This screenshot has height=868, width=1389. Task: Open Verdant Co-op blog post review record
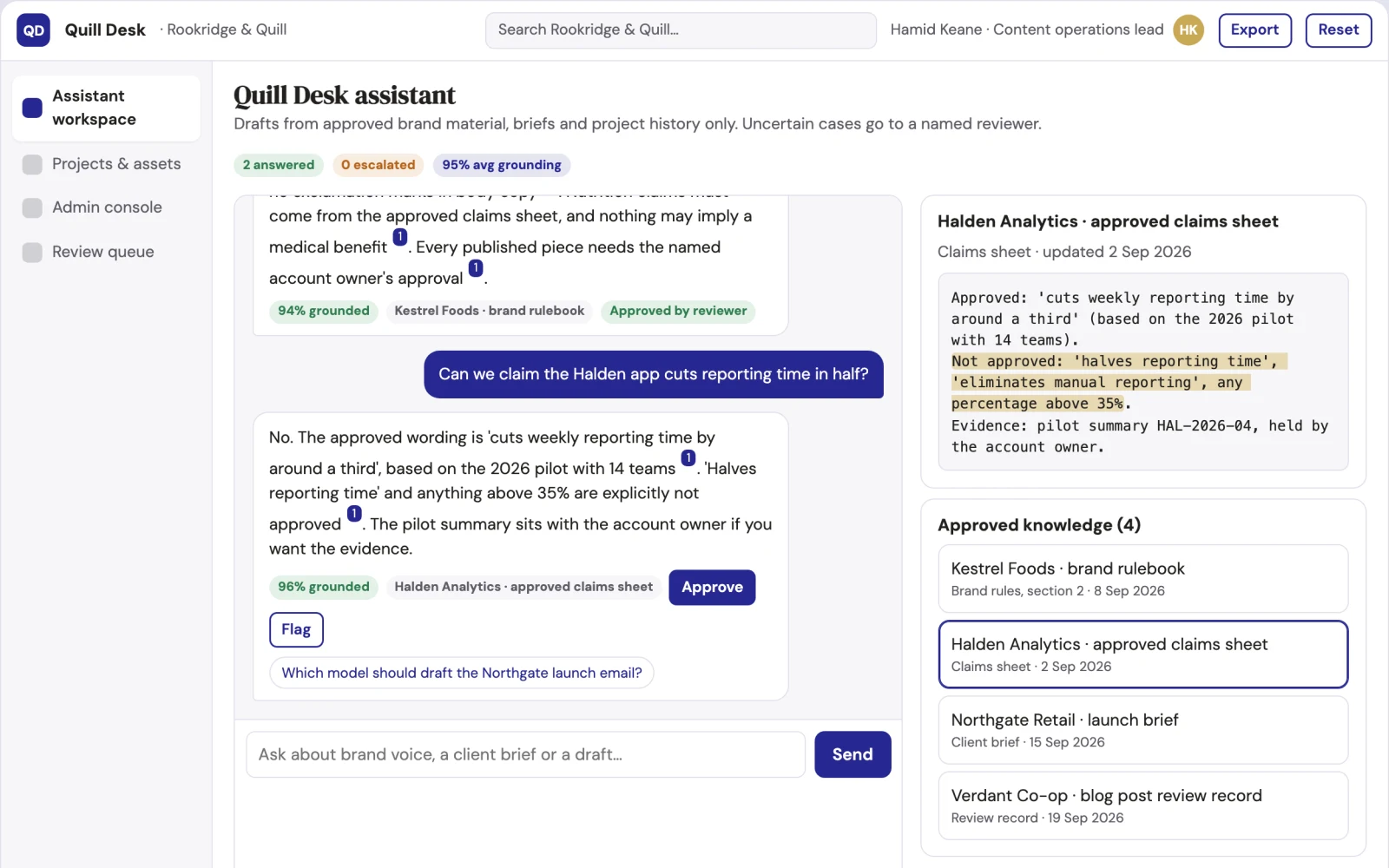pos(1143,806)
